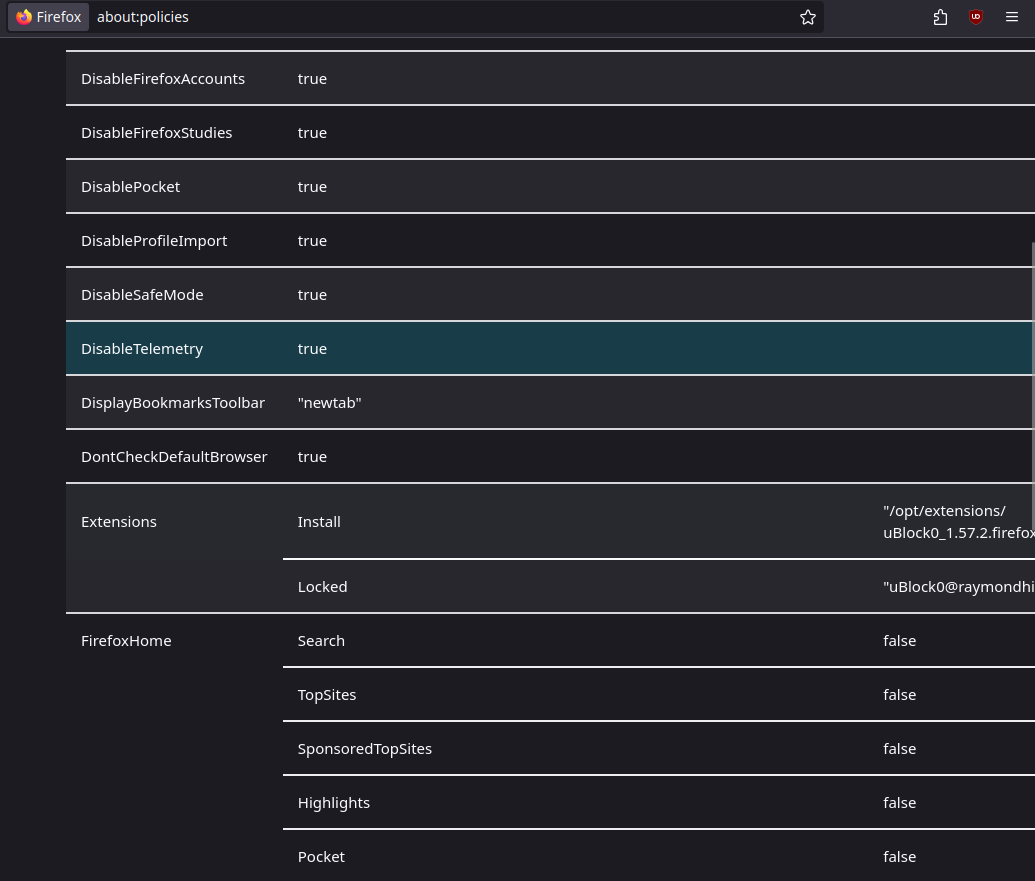Click the FirefoxHome policy name
Image resolution: width=1035 pixels, height=881 pixels.
pyautogui.click(x=126, y=641)
